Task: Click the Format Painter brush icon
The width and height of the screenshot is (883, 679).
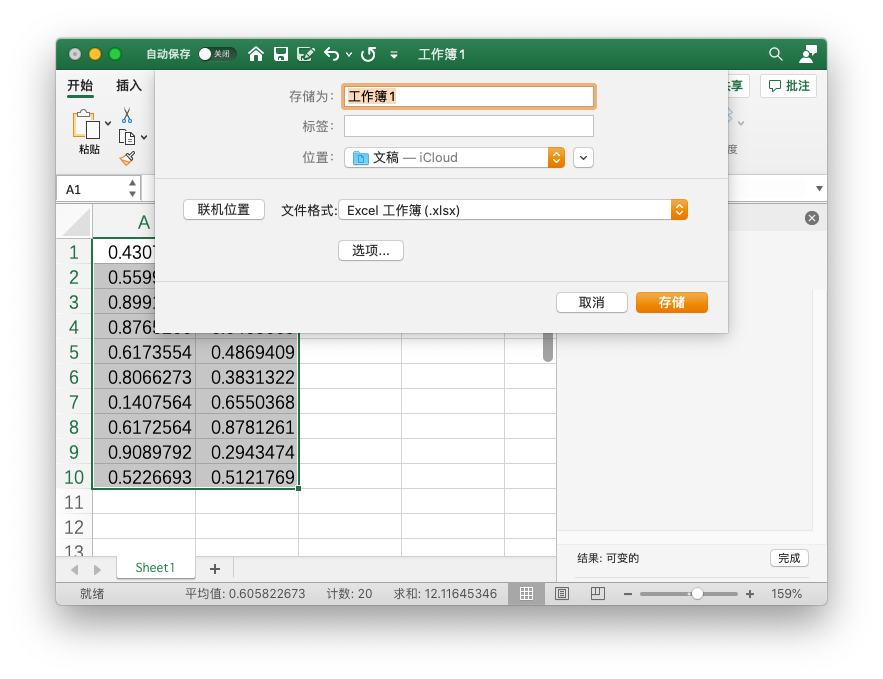Action: click(x=127, y=158)
